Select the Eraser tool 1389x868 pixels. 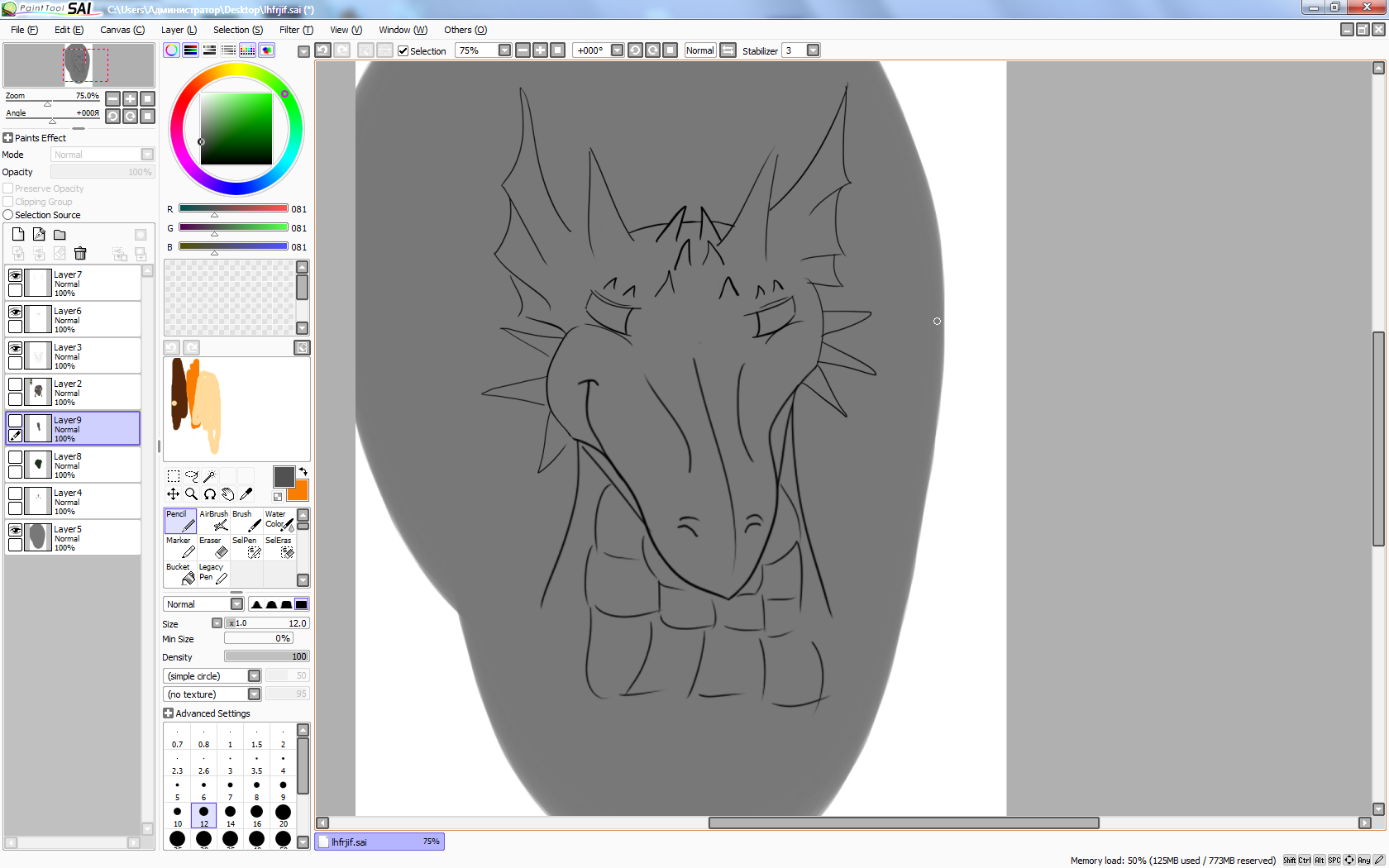click(x=213, y=547)
